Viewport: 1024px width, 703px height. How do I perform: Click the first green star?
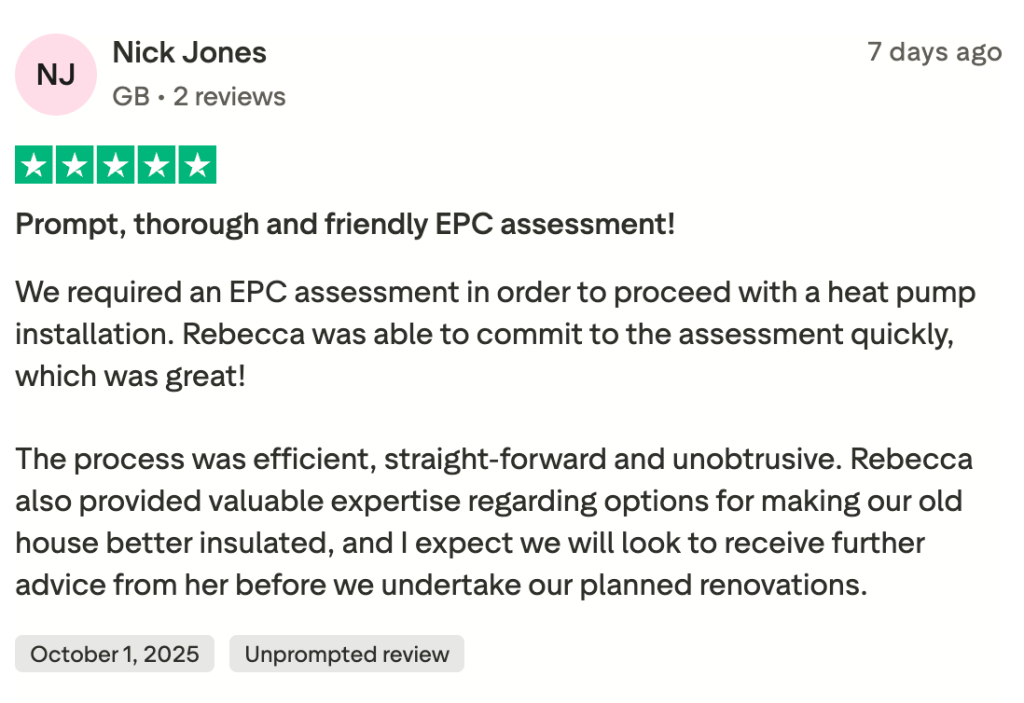click(x=35, y=165)
